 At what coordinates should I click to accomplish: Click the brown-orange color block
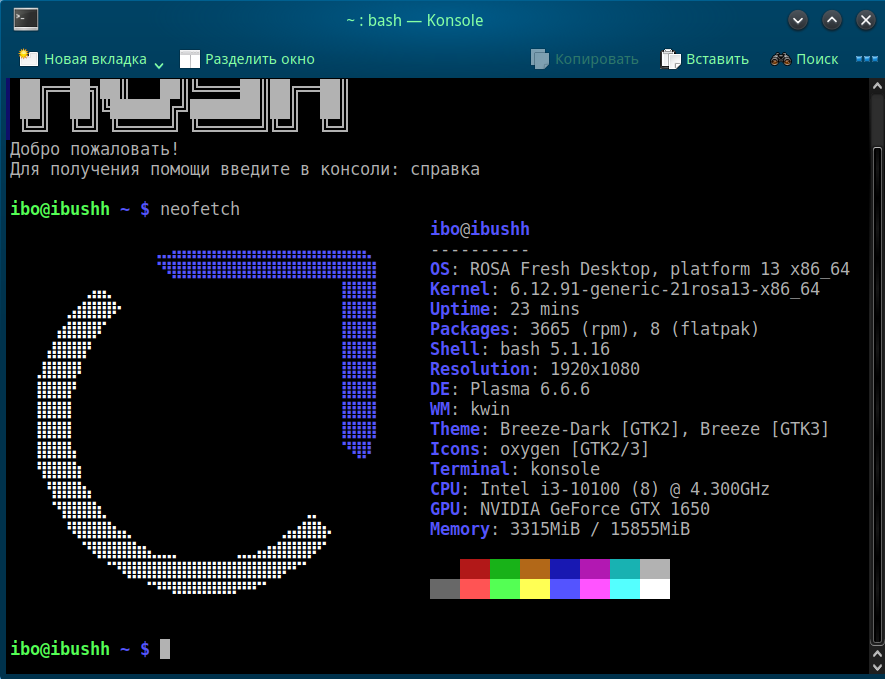[x=534, y=569]
